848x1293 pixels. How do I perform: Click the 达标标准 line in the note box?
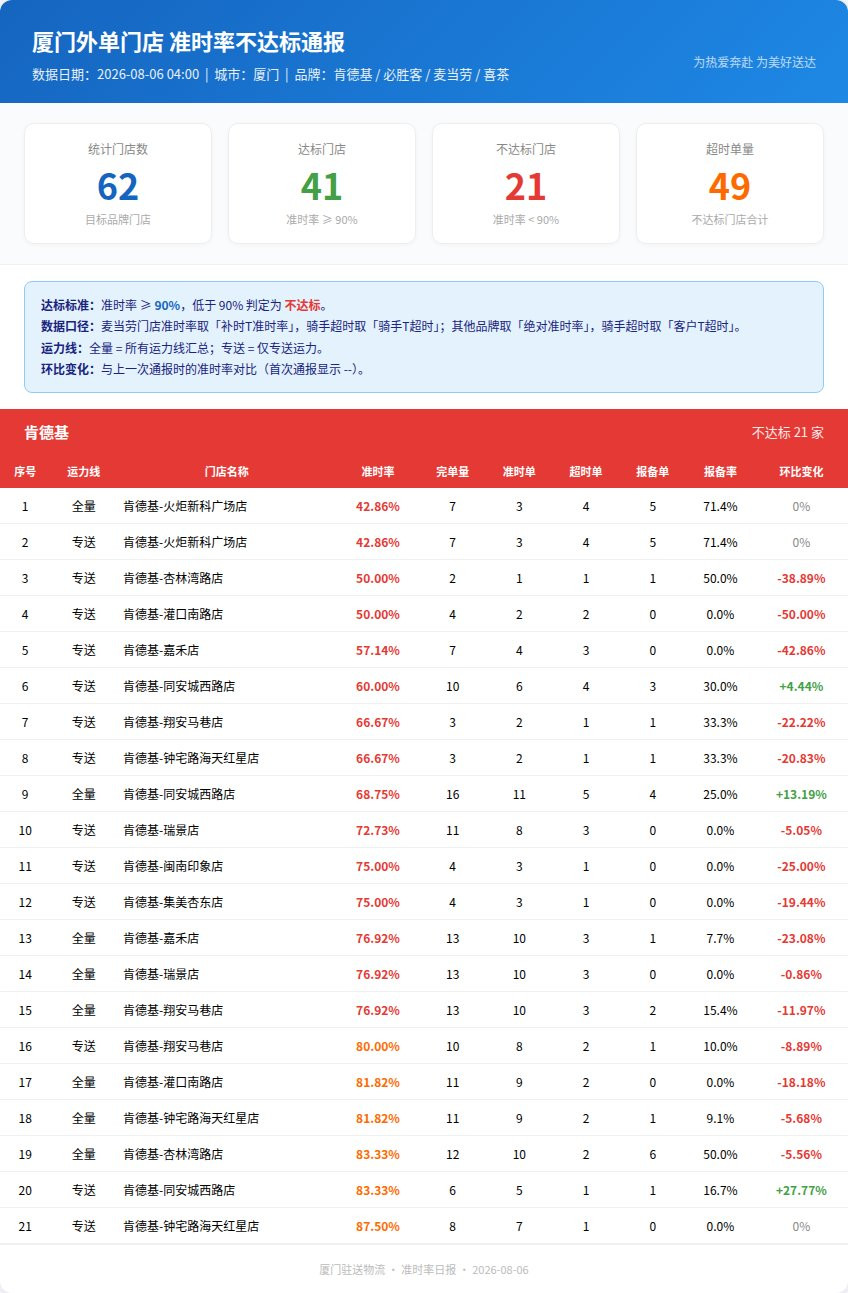coord(184,305)
